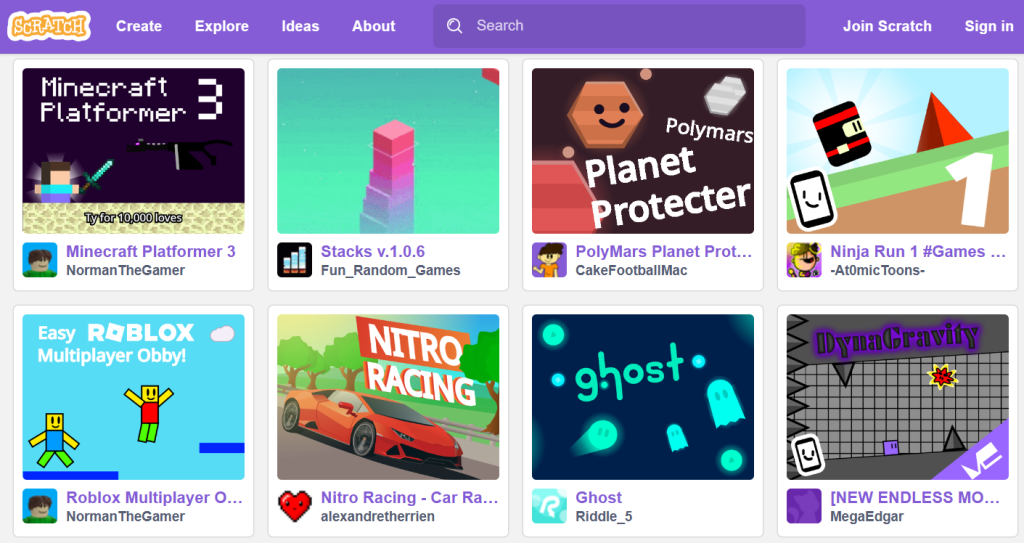Click NormanTheGamer name under Minecraft Platformer 3
The width and height of the screenshot is (1024, 543).
coord(125,271)
